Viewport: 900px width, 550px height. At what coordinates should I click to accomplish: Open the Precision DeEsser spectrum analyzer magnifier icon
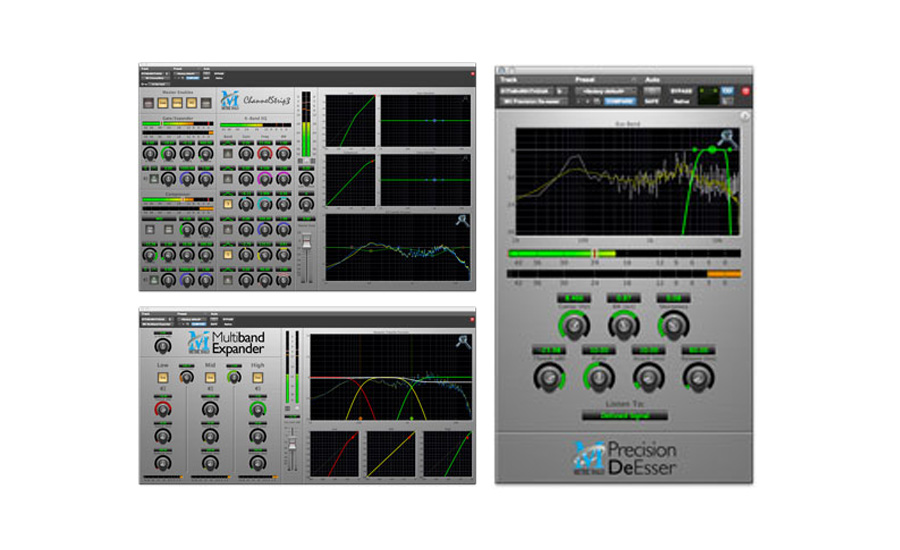[727, 138]
